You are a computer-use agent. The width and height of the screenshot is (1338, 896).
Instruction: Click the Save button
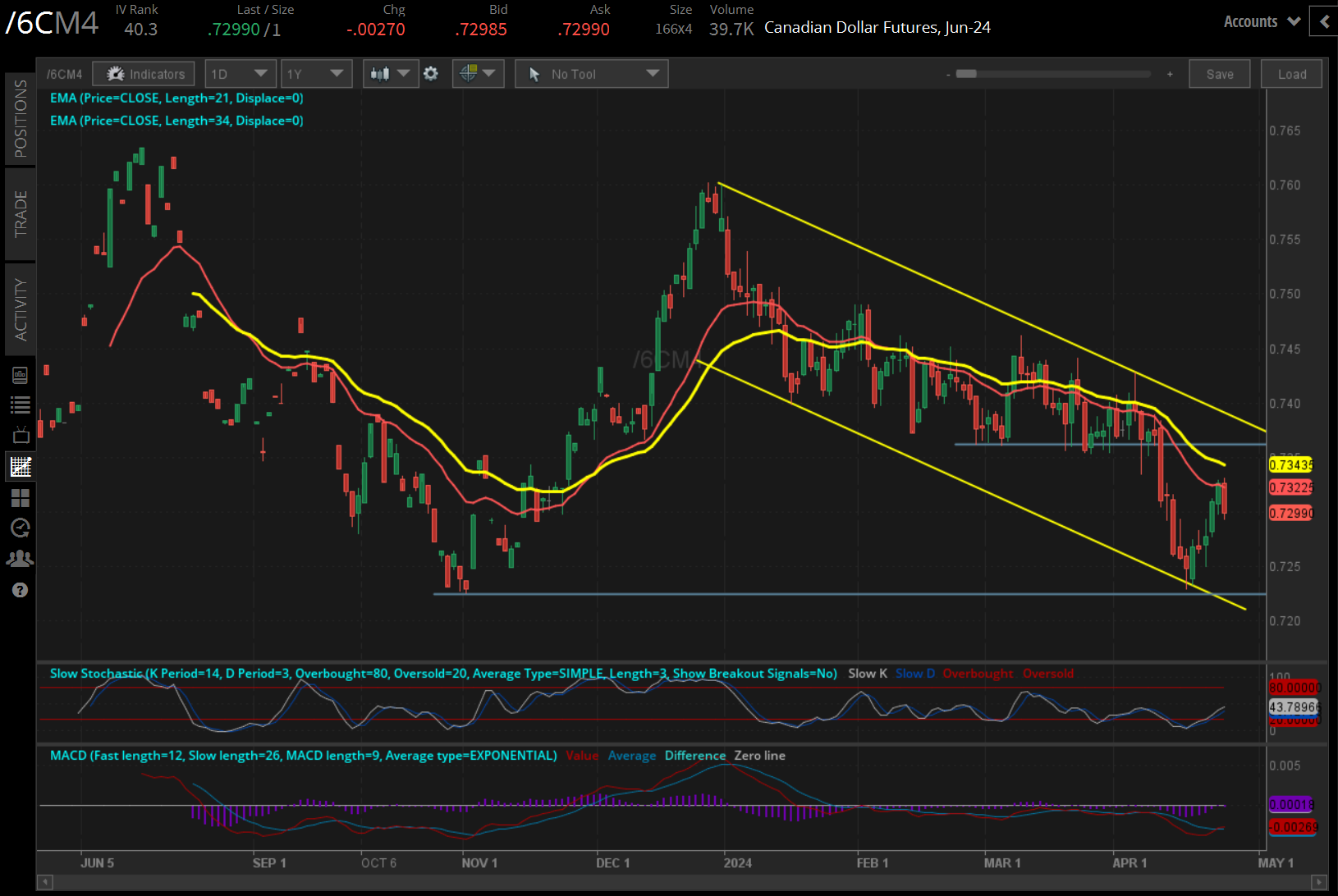click(1219, 74)
